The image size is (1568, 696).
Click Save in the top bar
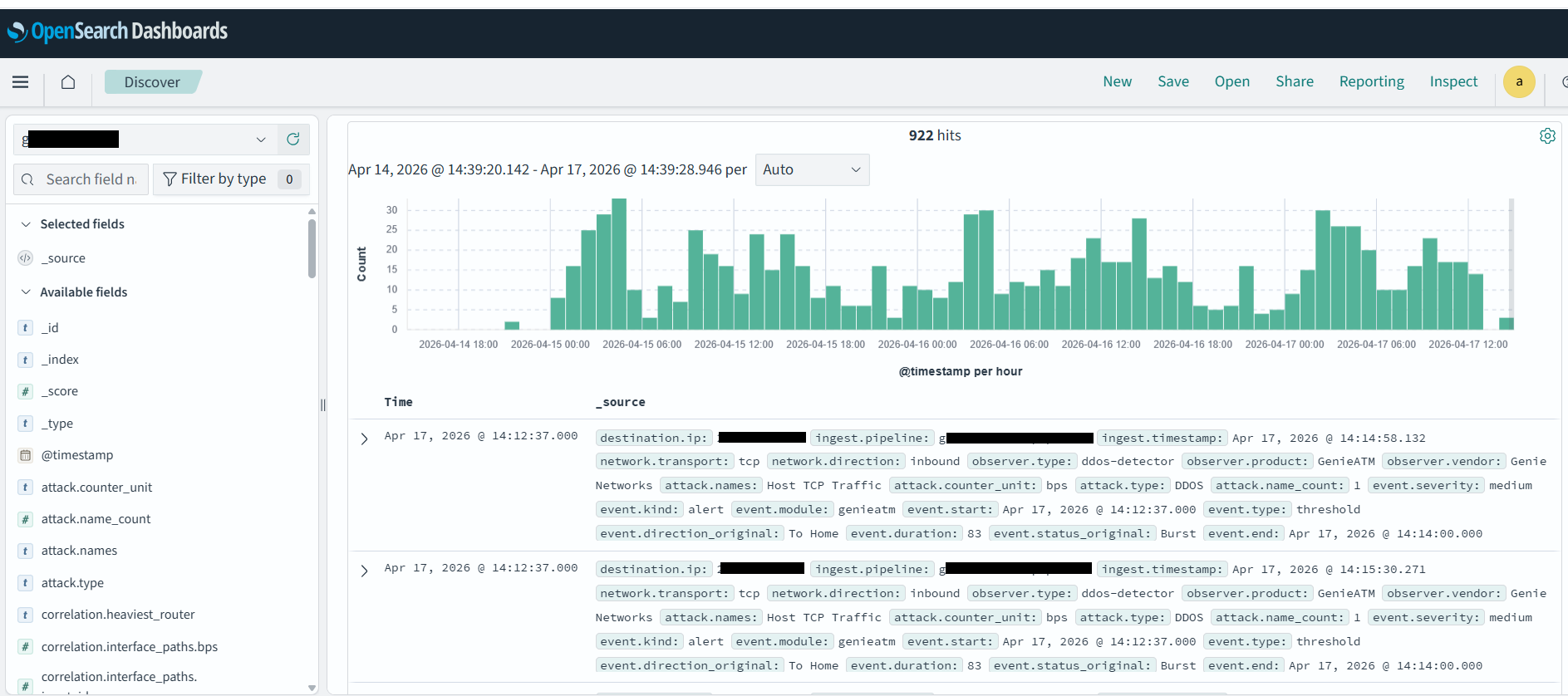pos(1172,82)
